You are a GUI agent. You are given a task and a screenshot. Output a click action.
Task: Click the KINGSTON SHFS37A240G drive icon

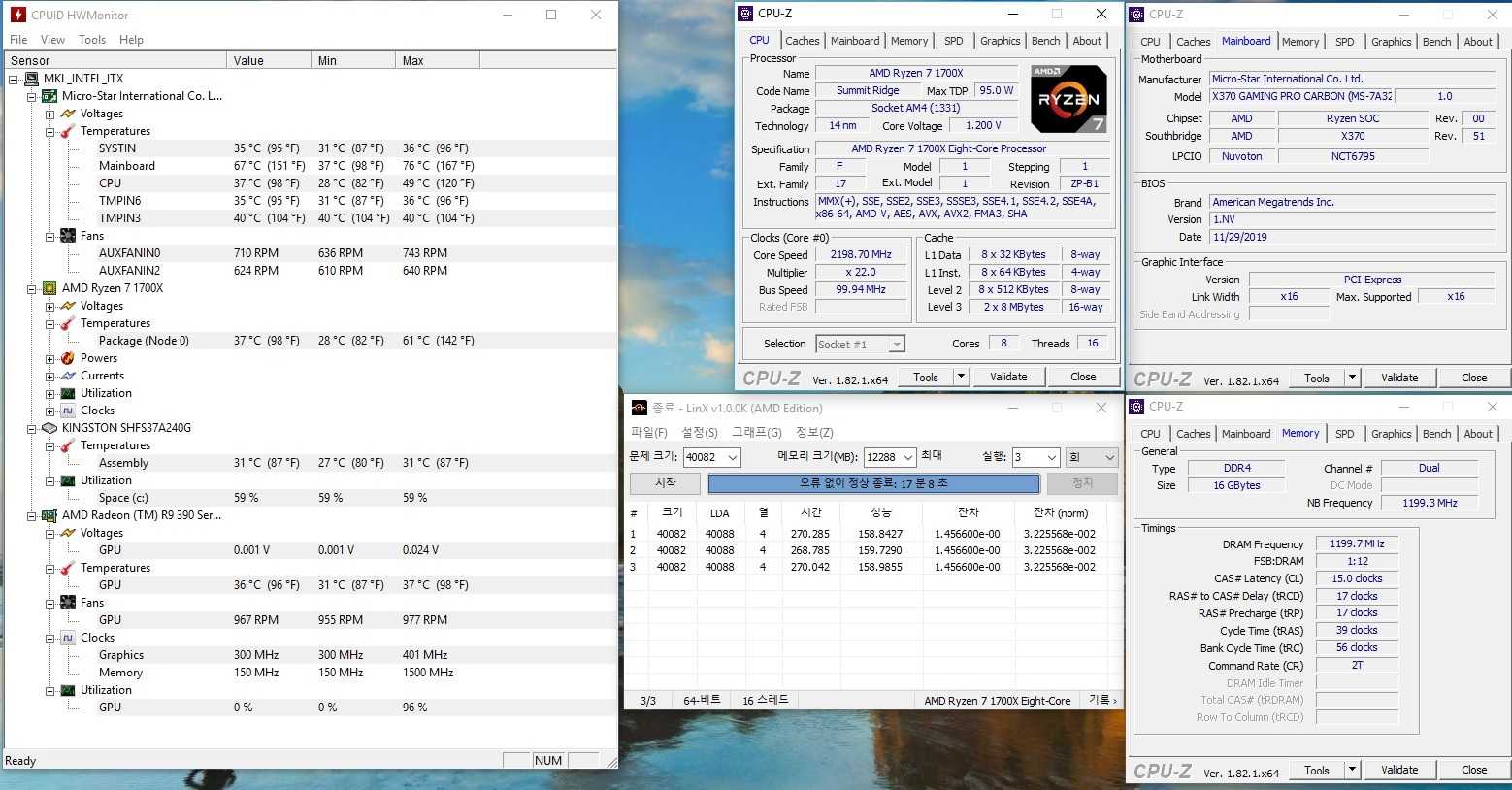click(49, 428)
